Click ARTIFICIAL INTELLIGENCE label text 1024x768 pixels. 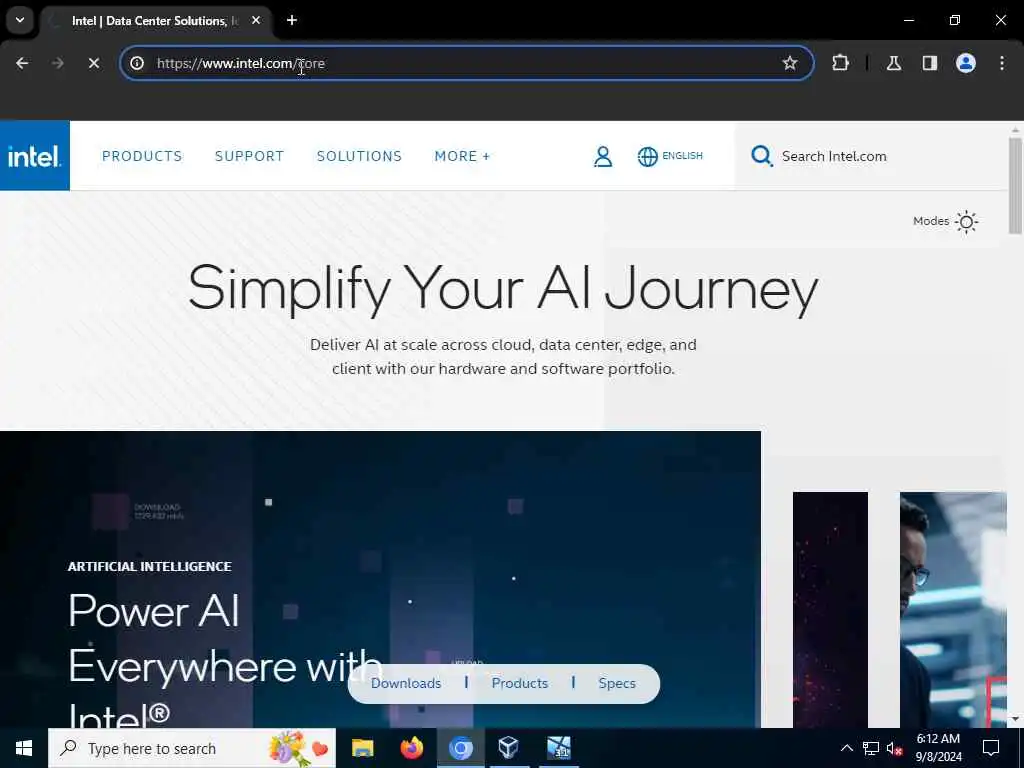pyautogui.click(x=150, y=567)
